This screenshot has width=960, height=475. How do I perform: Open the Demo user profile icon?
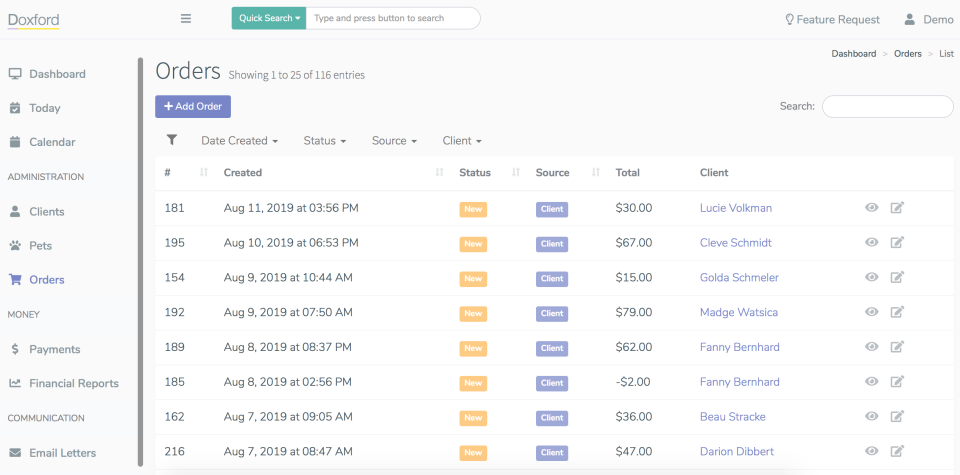[910, 19]
